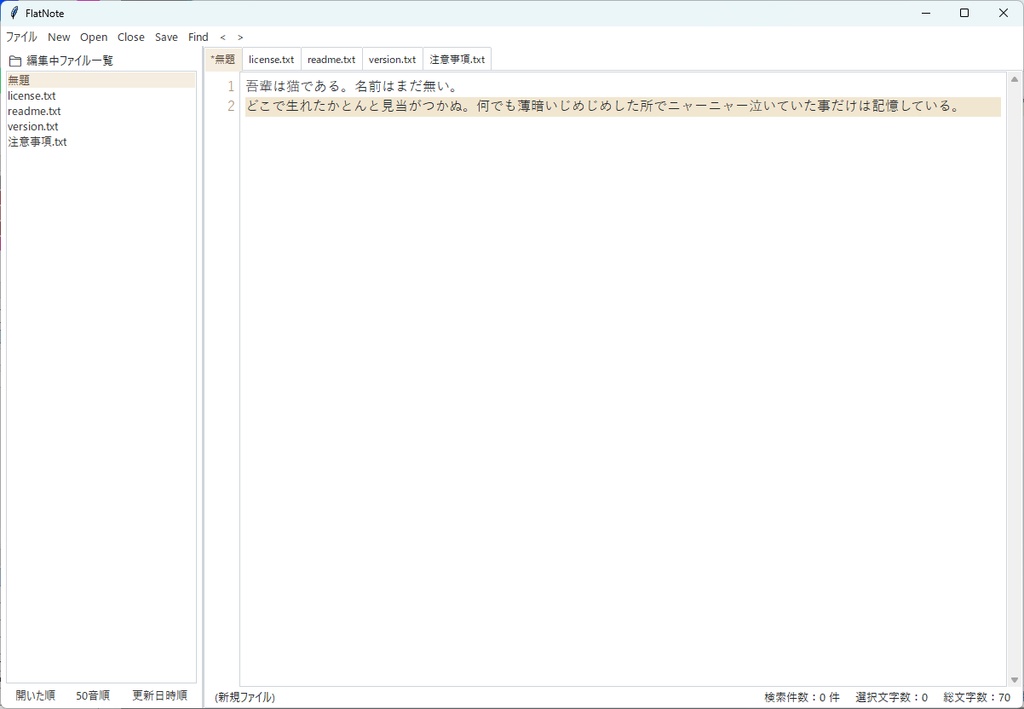This screenshot has height=709, width=1024.
Task: Sort files by 更新日時順
Action: pos(160,695)
